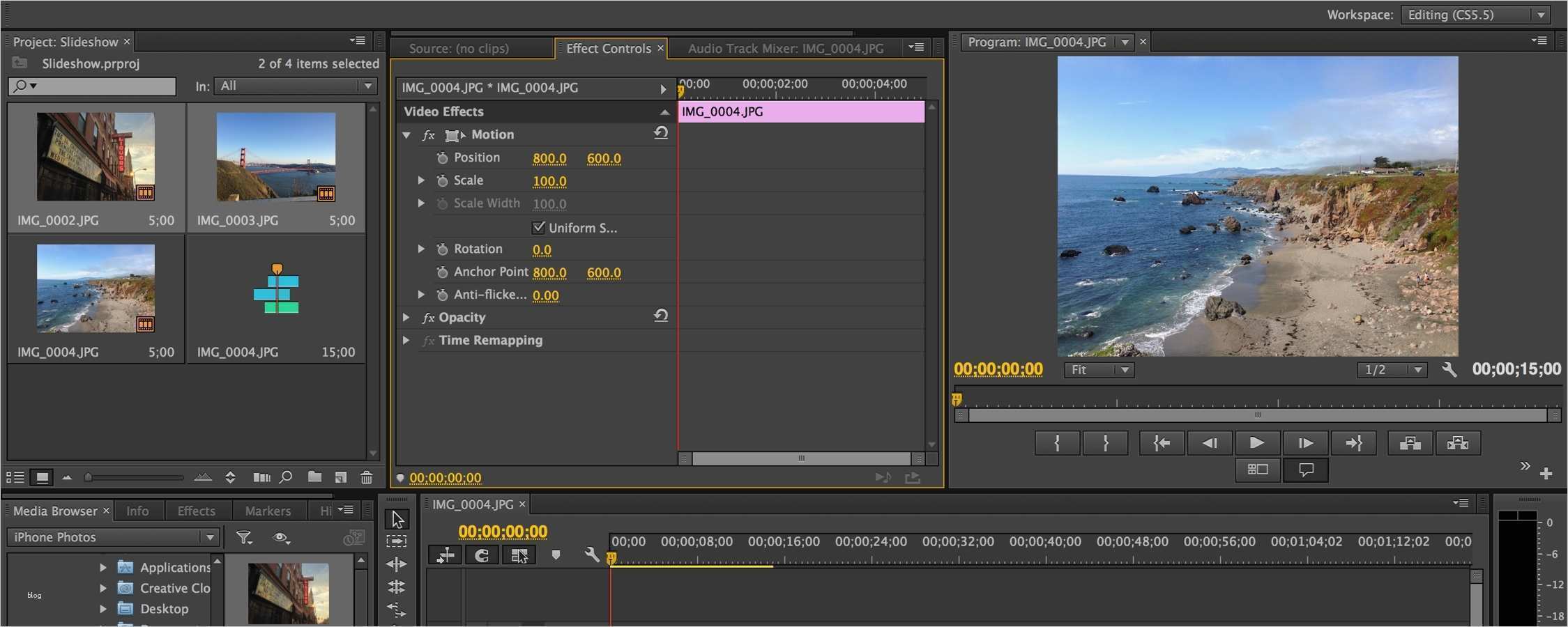Click the trash icon in Project panel
Screen dimensions: 1568x627
coord(366,477)
